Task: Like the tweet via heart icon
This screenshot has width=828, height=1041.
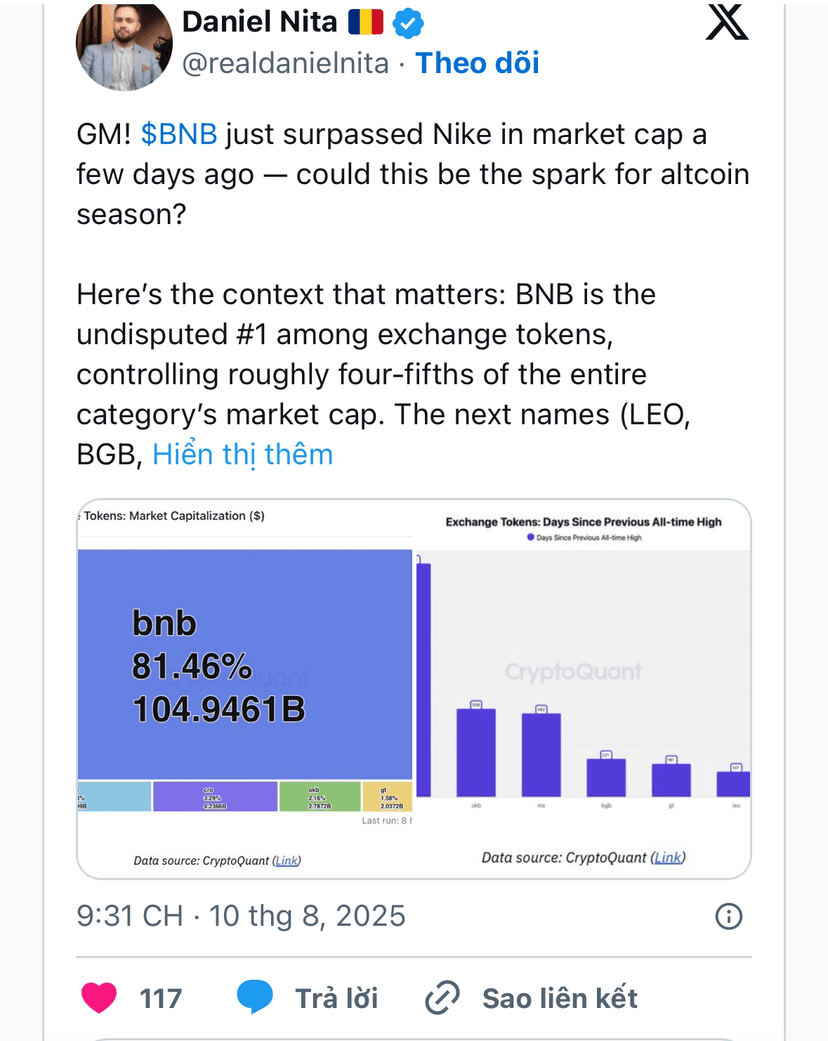Action: click(99, 997)
